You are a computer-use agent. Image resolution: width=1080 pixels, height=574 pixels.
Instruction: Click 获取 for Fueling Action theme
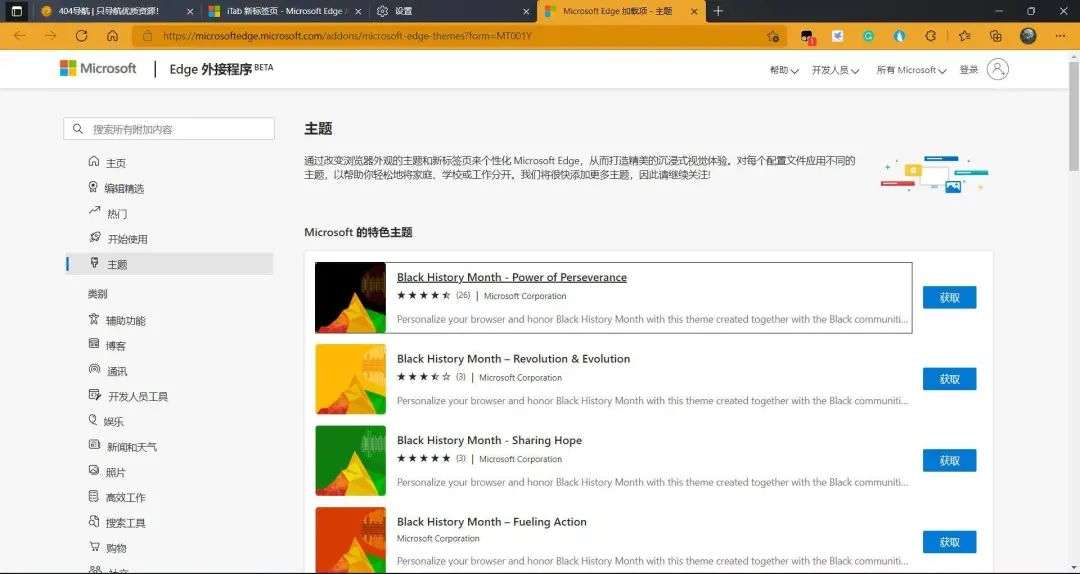949,542
